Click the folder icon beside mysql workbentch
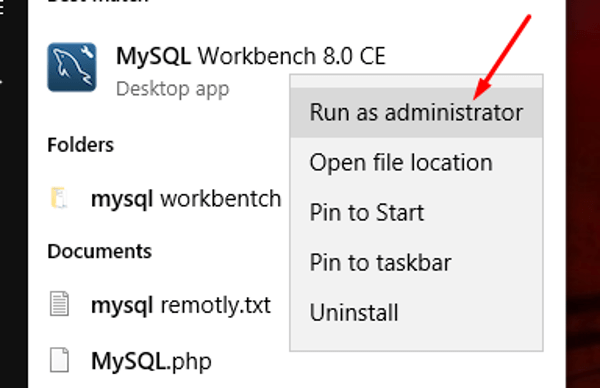Image resolution: width=600 pixels, height=389 pixels. (x=59, y=198)
